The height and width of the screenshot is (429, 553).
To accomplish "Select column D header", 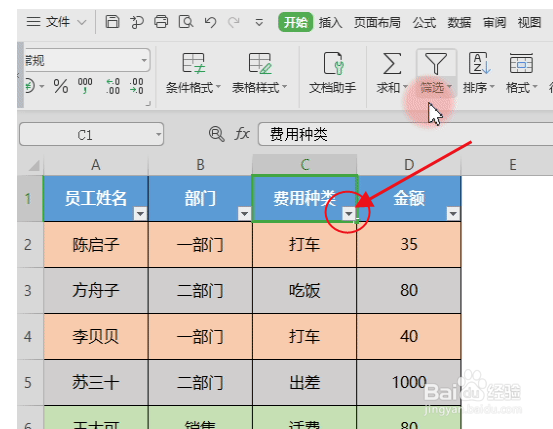I will coord(409,165).
